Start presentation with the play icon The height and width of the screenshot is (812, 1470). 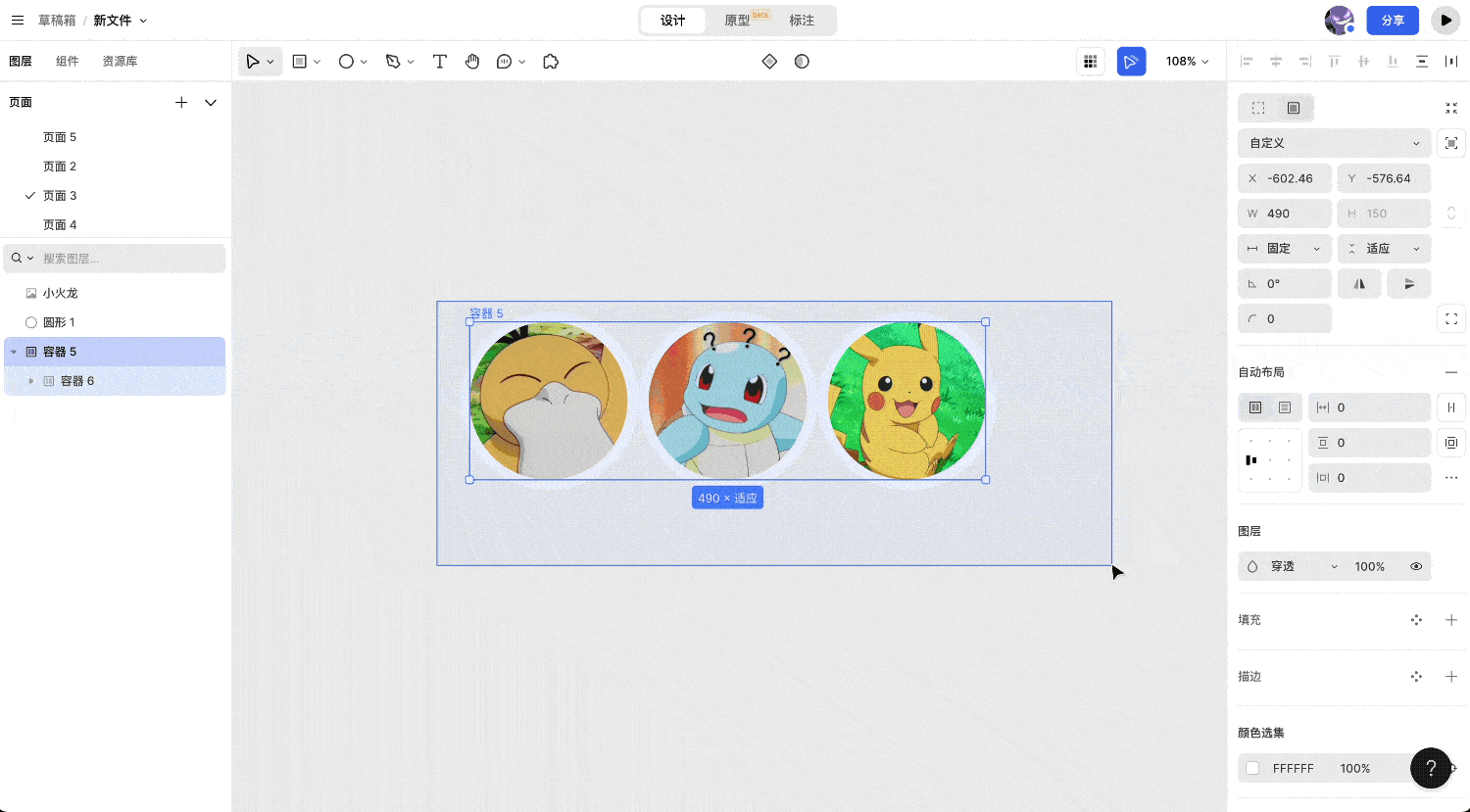tap(1445, 21)
